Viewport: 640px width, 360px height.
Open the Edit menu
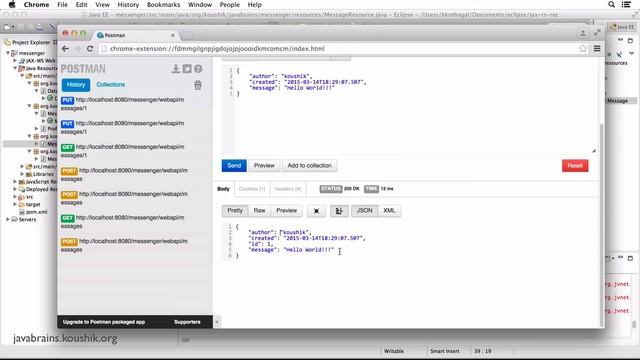pos(81,4)
